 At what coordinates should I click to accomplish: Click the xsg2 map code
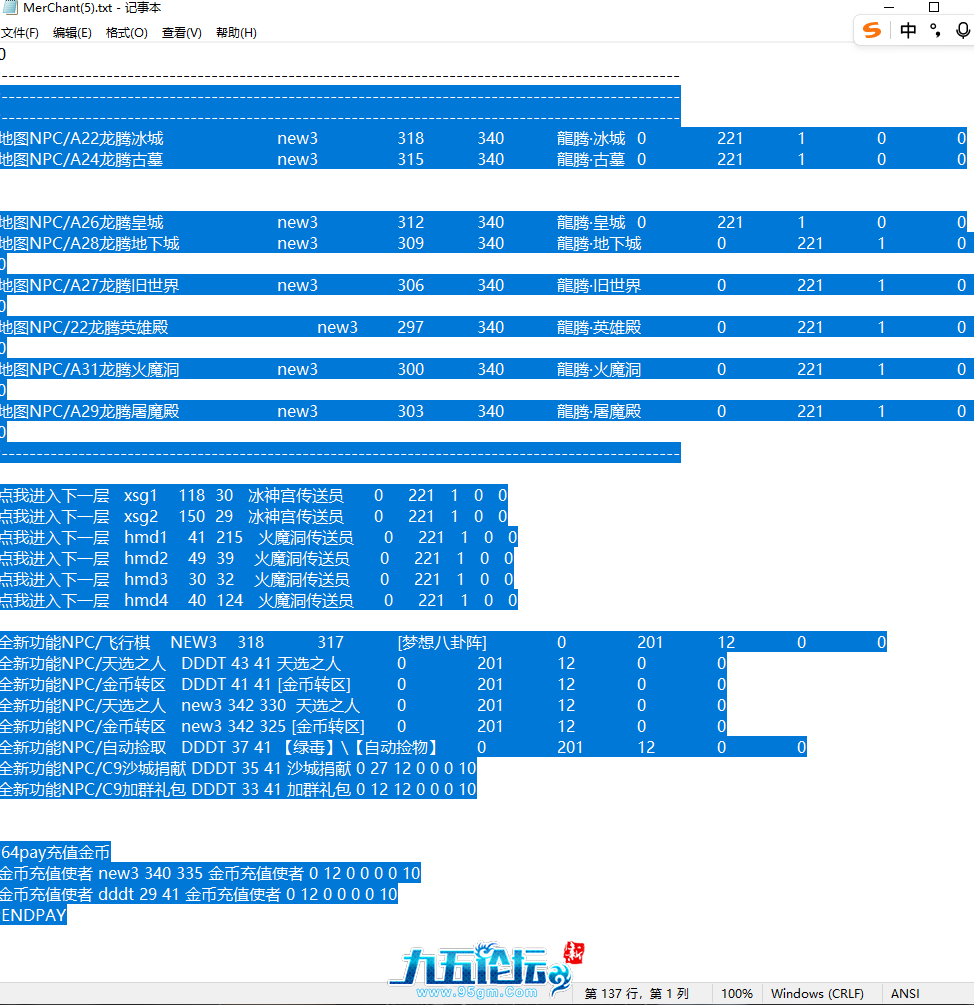pyautogui.click(x=140, y=517)
